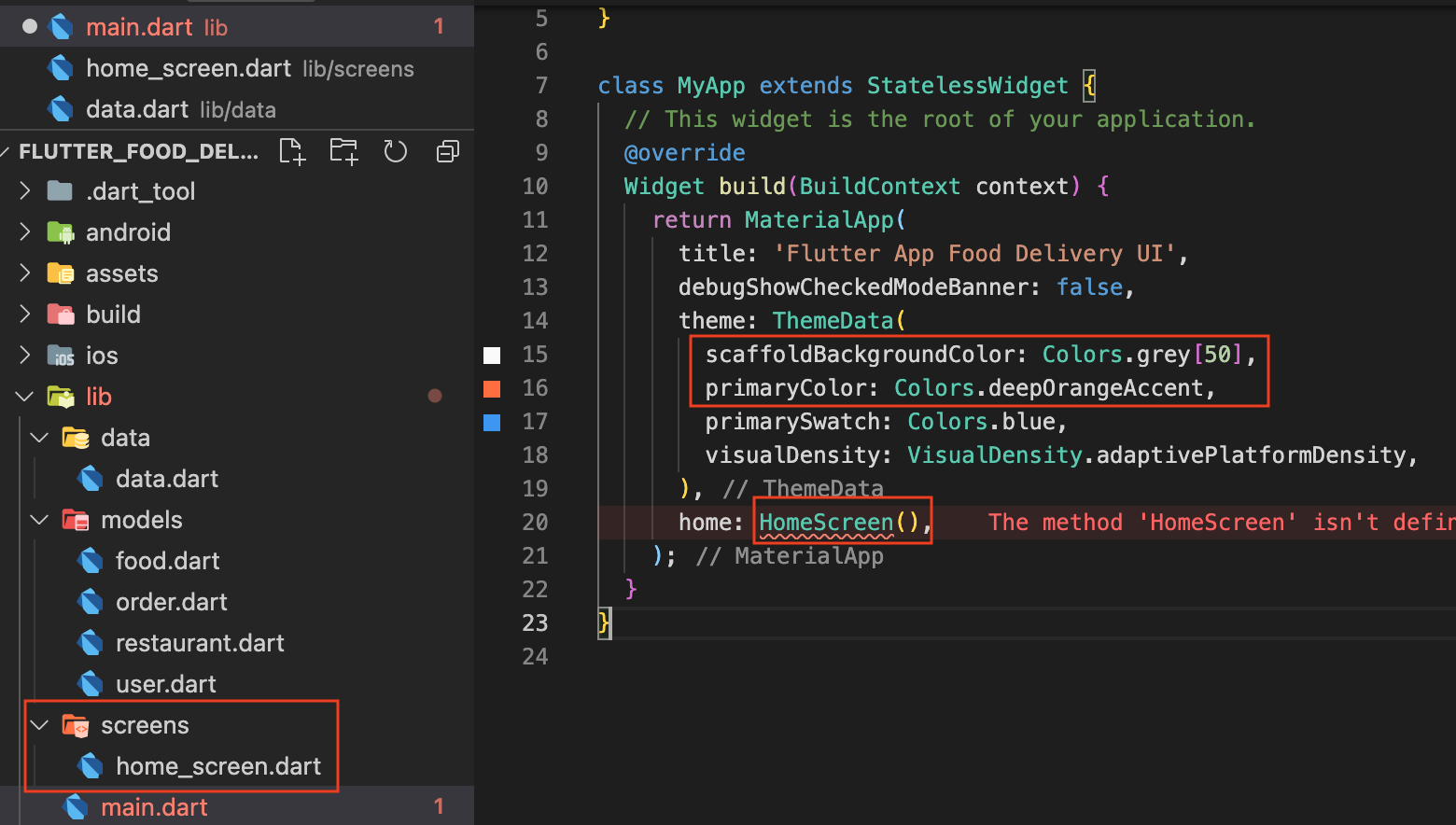Click the underlined HomeScreen error on line 20
Screen dimensions: 1456x825
826,523
